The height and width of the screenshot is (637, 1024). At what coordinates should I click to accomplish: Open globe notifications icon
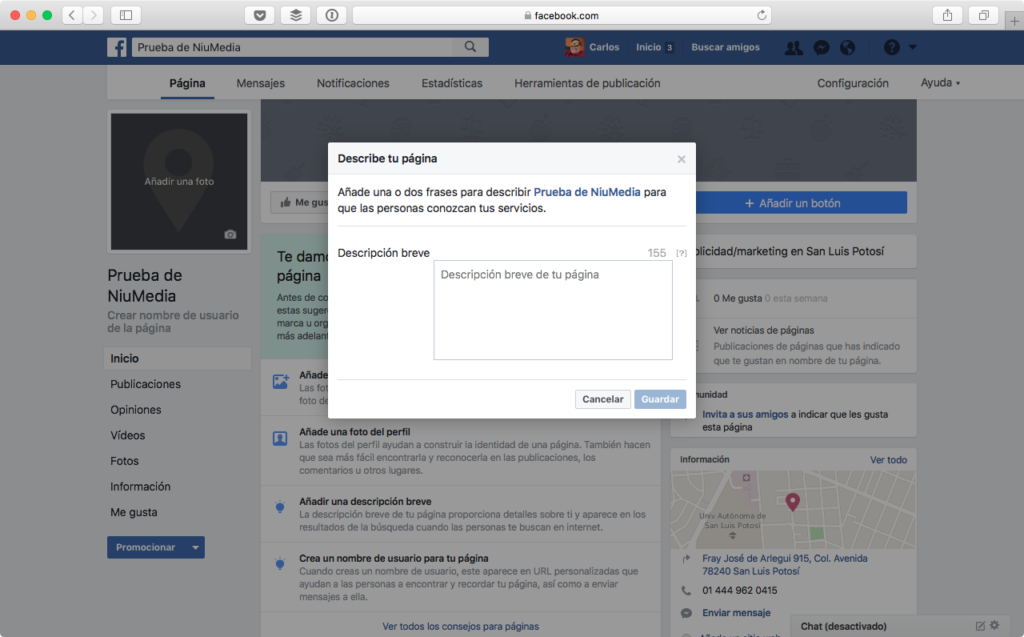pyautogui.click(x=848, y=47)
